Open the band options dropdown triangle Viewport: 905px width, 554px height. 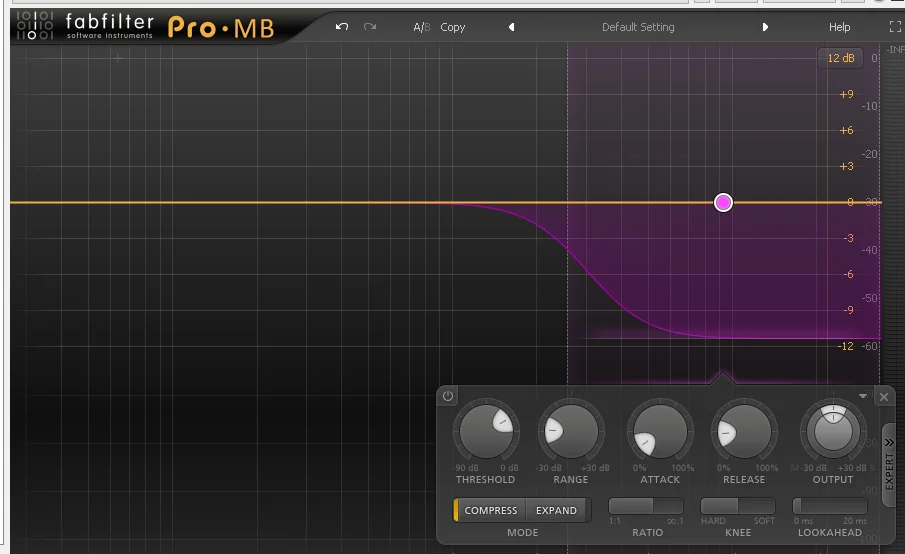click(863, 396)
